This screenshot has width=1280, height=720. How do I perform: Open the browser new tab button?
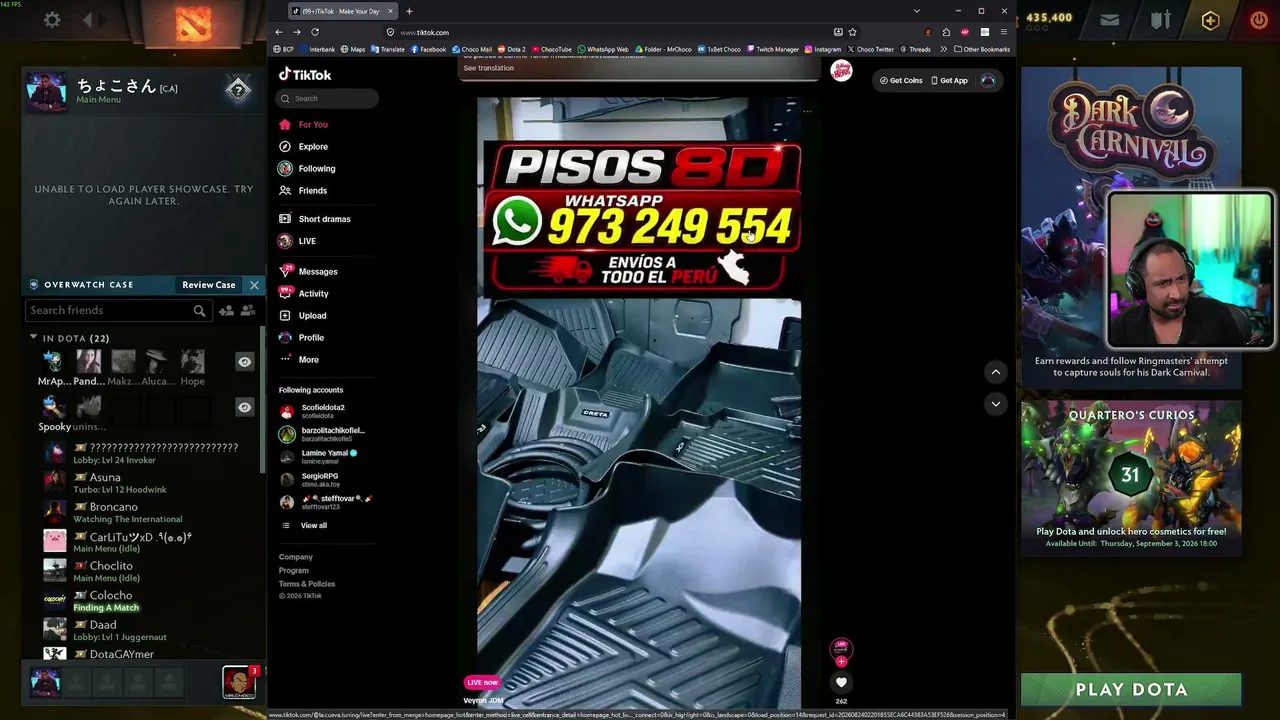pyautogui.click(x=409, y=11)
